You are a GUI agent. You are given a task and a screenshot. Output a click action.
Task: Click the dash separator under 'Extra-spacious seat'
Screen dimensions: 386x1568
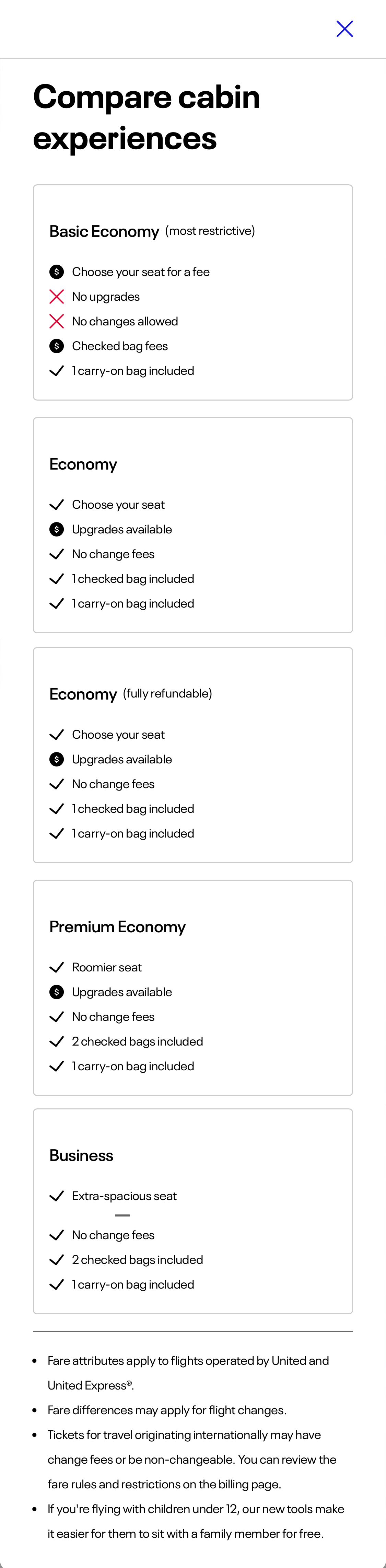point(122,1215)
